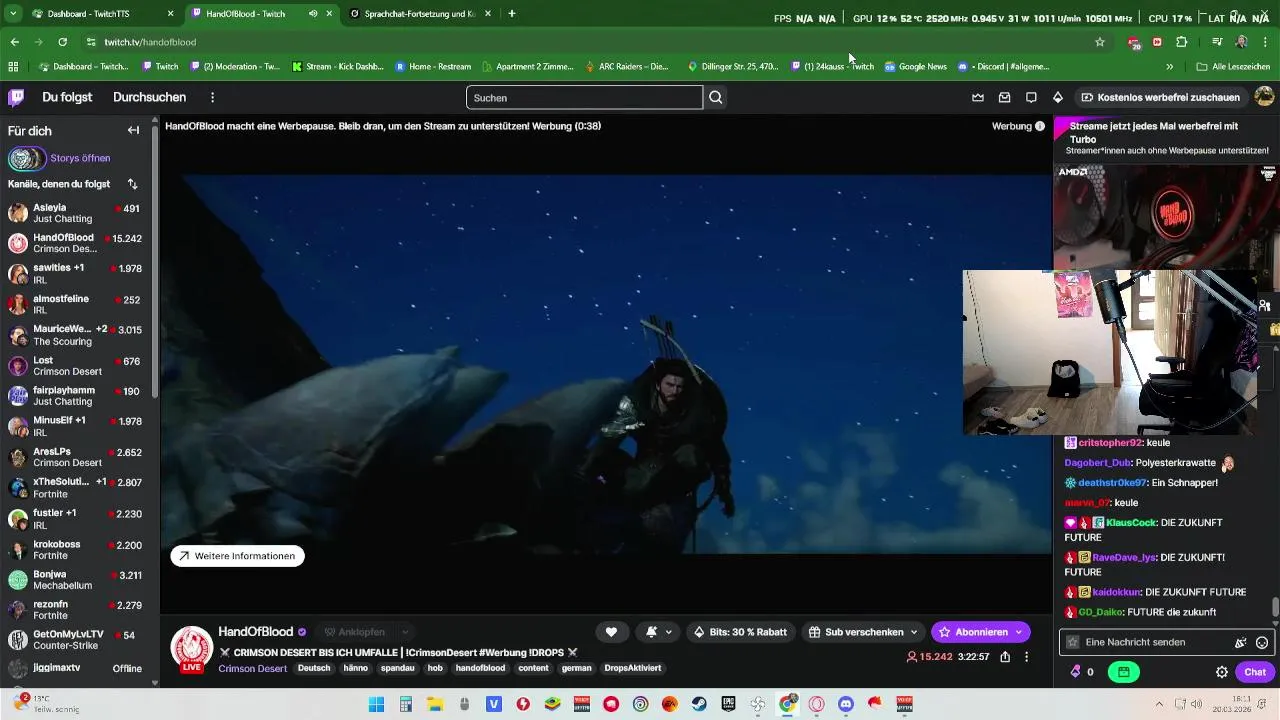
Task: Open Bits diamond icon in header
Action: [x=1058, y=97]
